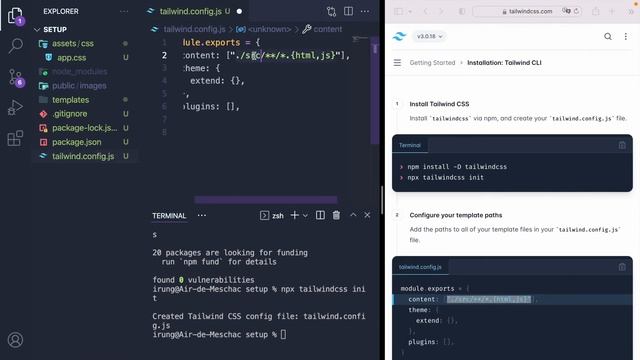Viewport: 640px width, 360px height.
Task: Click the open changes compare icon in editor
Action: point(331,11)
